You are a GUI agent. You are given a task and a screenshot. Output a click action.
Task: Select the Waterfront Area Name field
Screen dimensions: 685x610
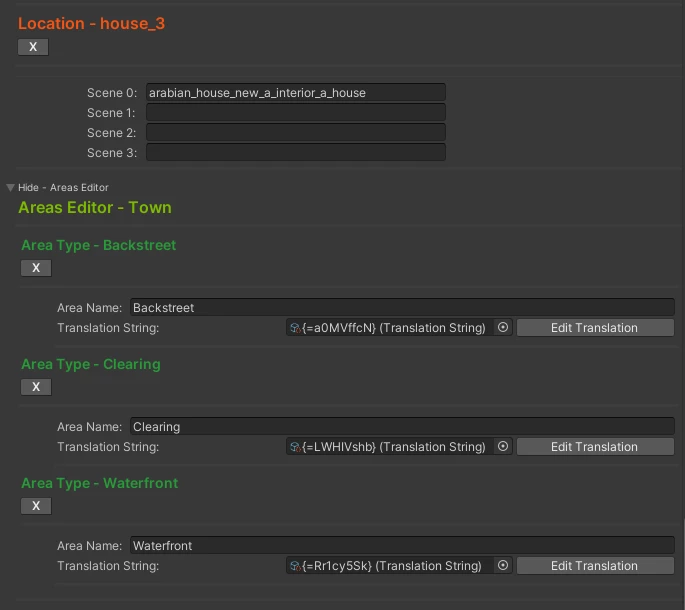pos(402,545)
